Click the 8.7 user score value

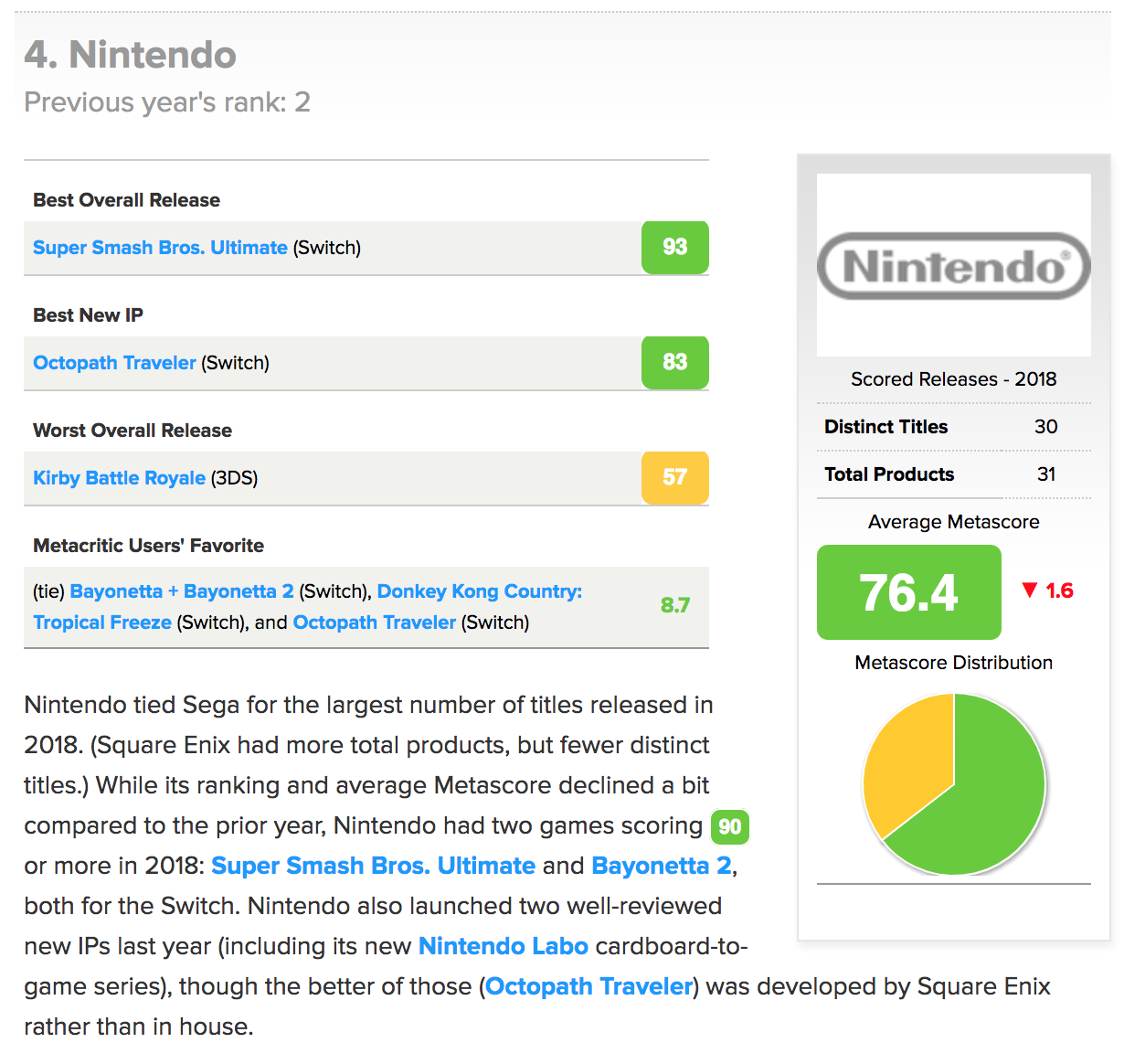(674, 605)
